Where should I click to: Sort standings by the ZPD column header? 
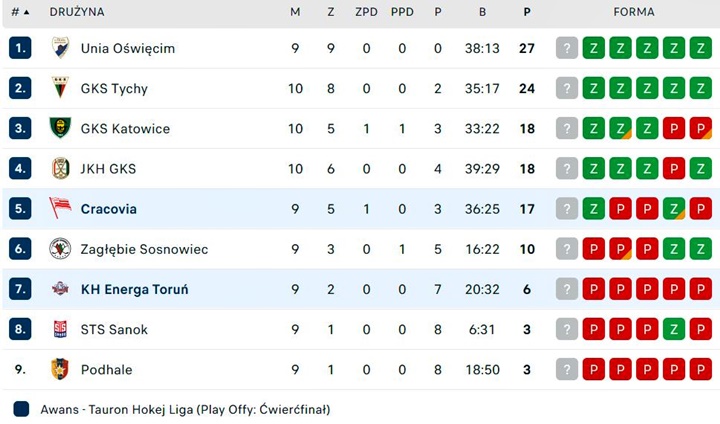(366, 12)
